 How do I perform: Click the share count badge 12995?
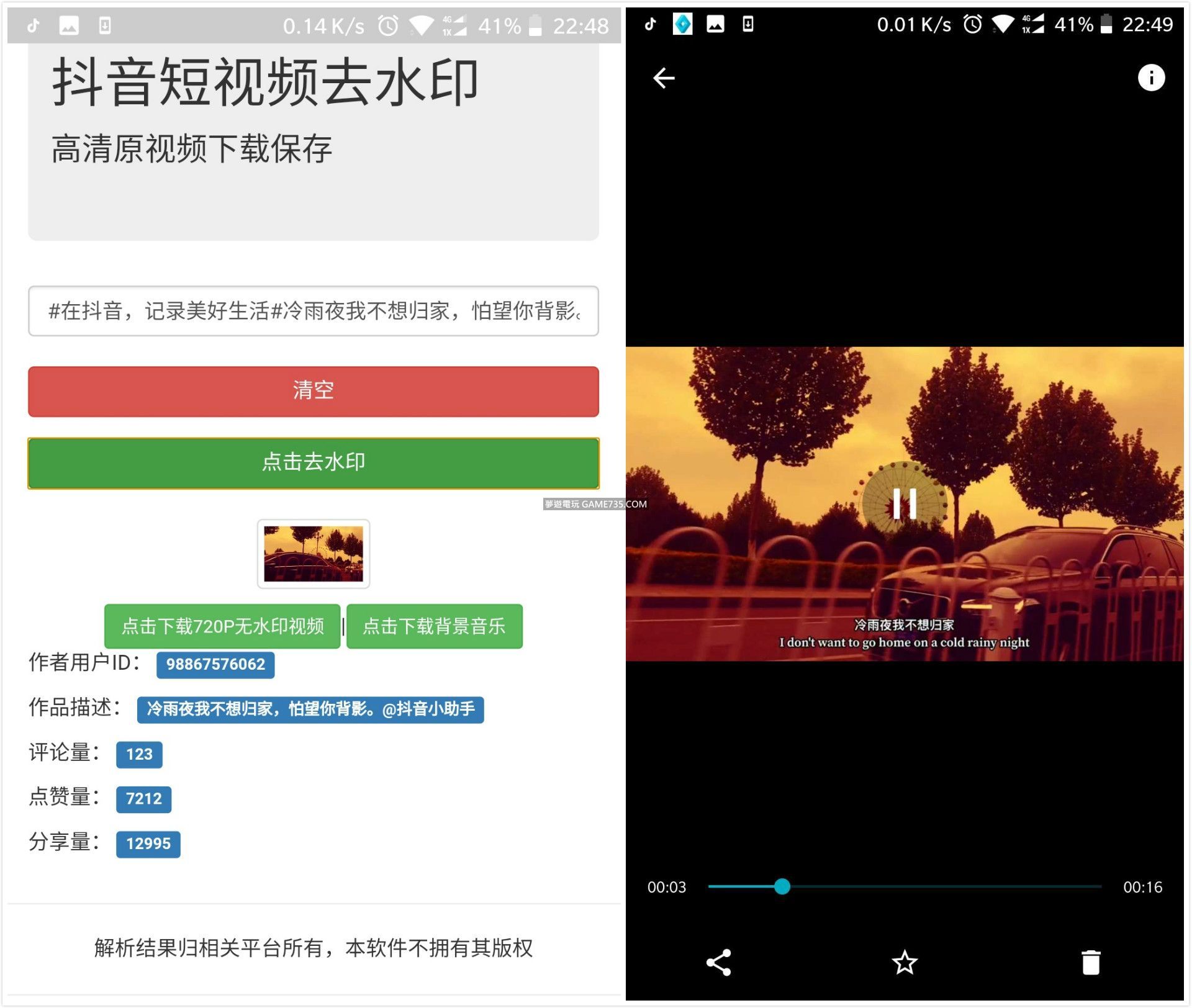pos(148,844)
